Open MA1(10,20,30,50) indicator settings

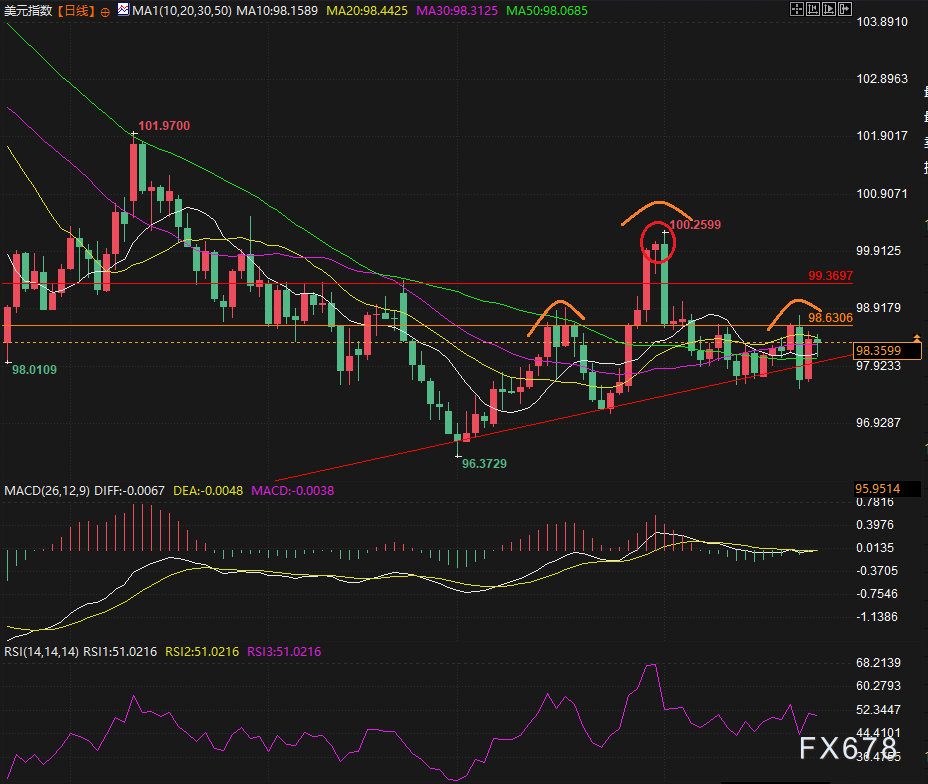[182, 10]
